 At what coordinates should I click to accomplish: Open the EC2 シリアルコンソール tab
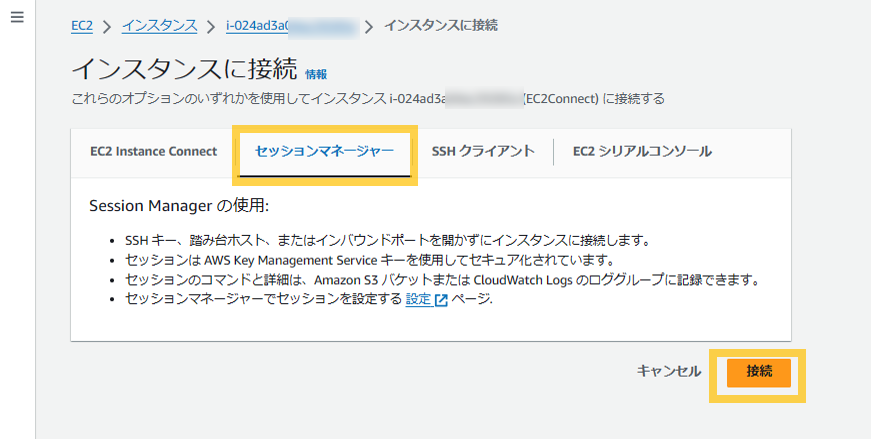(642, 152)
